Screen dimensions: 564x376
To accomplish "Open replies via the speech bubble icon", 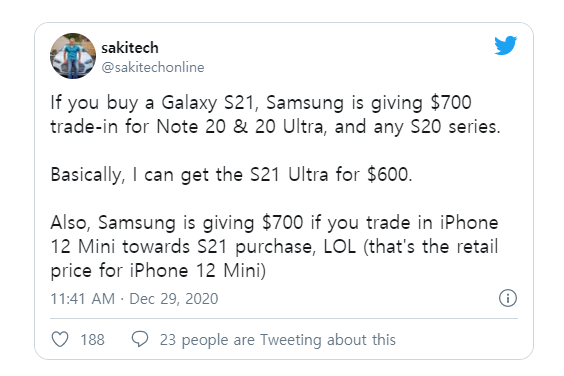I will pyautogui.click(x=140, y=339).
